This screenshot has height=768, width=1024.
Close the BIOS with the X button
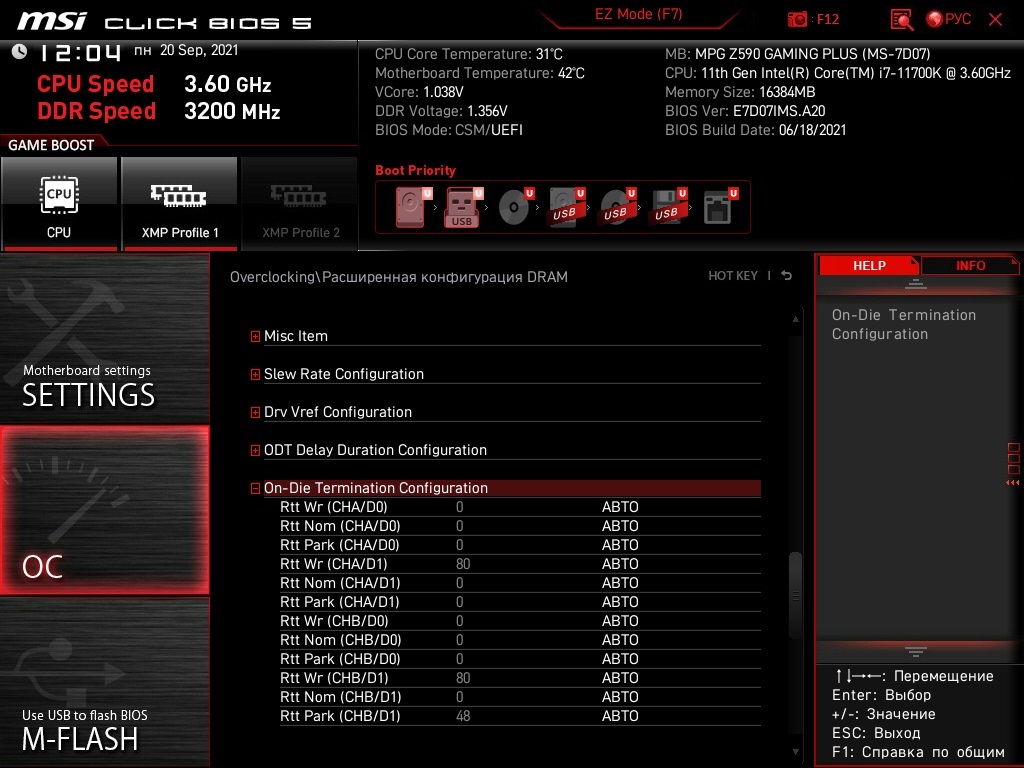click(x=995, y=20)
